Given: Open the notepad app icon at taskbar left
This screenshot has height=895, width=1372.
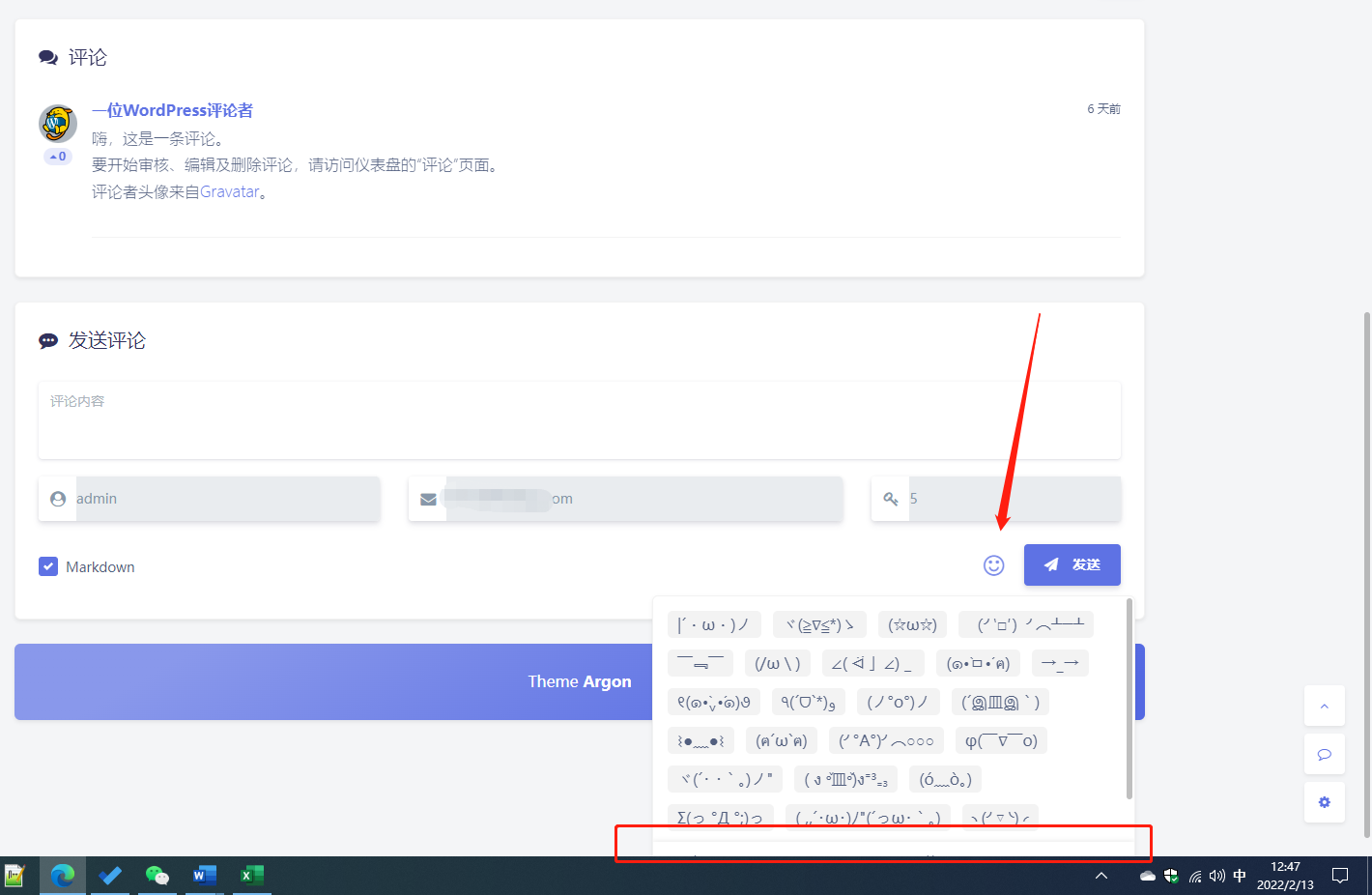Looking at the screenshot, I should point(14,876).
